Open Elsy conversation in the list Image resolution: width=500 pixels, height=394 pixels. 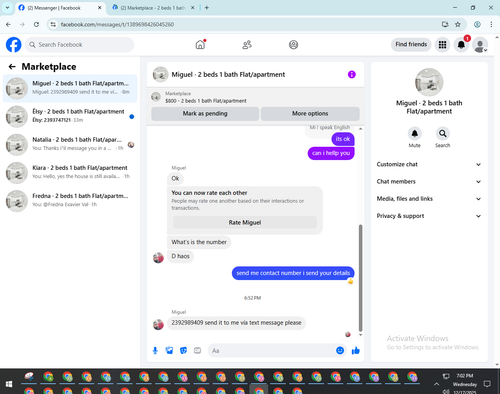[x=70, y=116]
